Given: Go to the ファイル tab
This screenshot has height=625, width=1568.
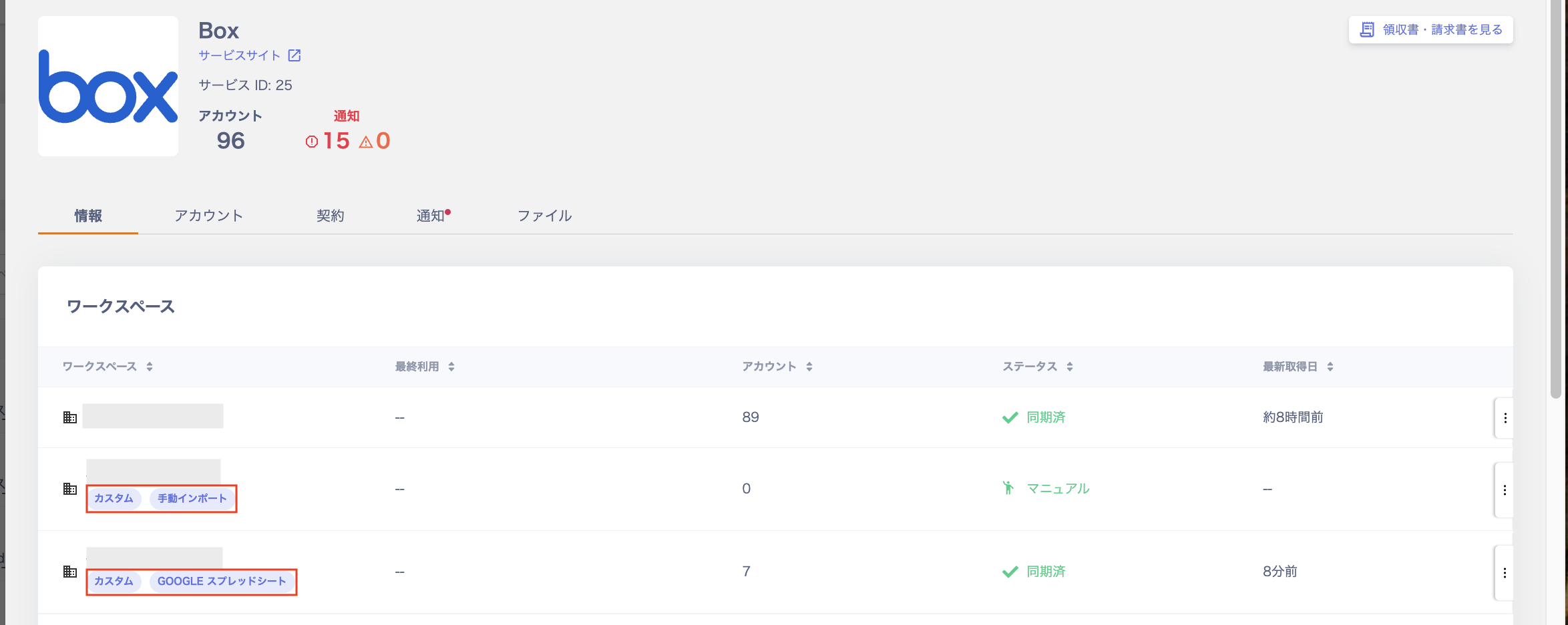Looking at the screenshot, I should pos(544,216).
